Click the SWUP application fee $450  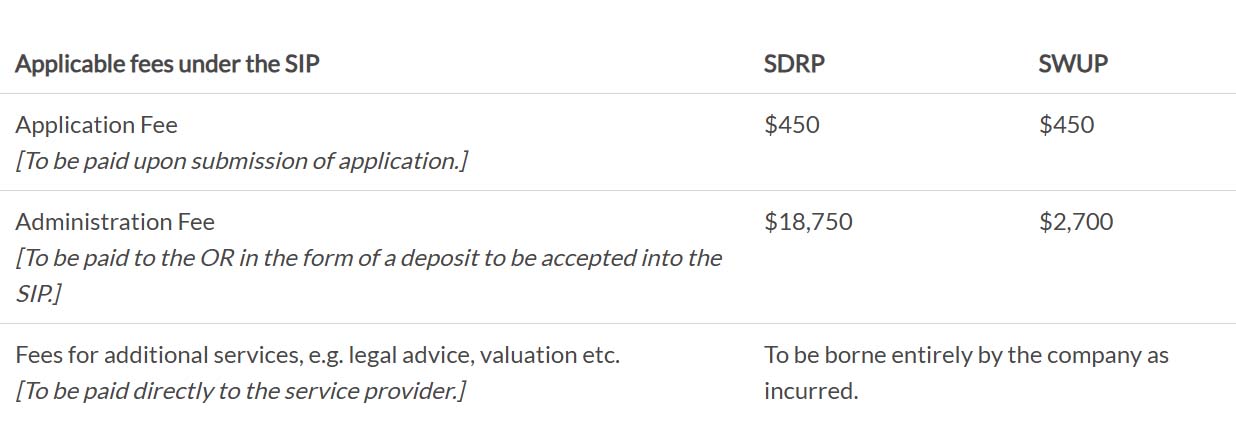[1066, 125]
